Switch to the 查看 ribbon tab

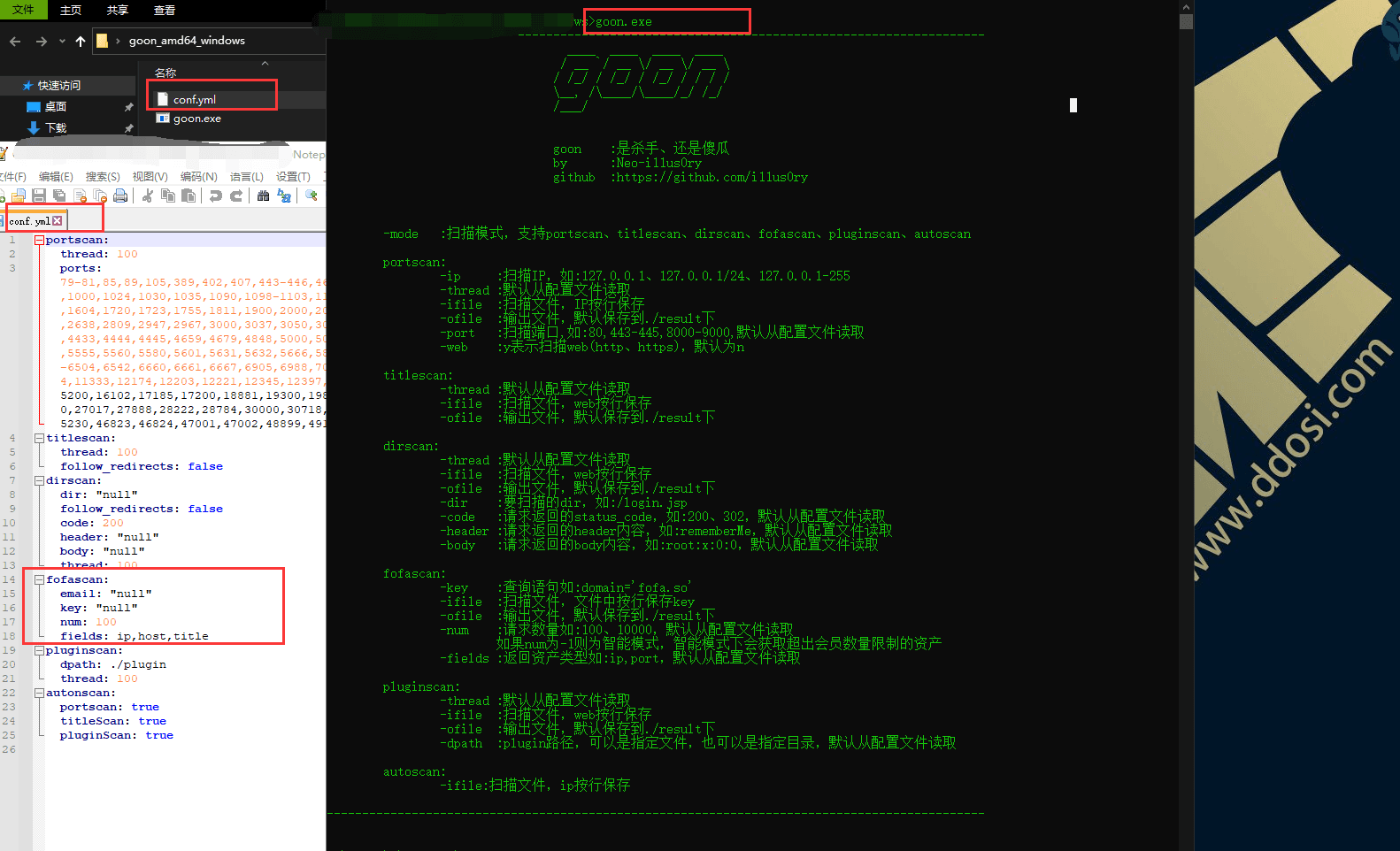pos(165,10)
